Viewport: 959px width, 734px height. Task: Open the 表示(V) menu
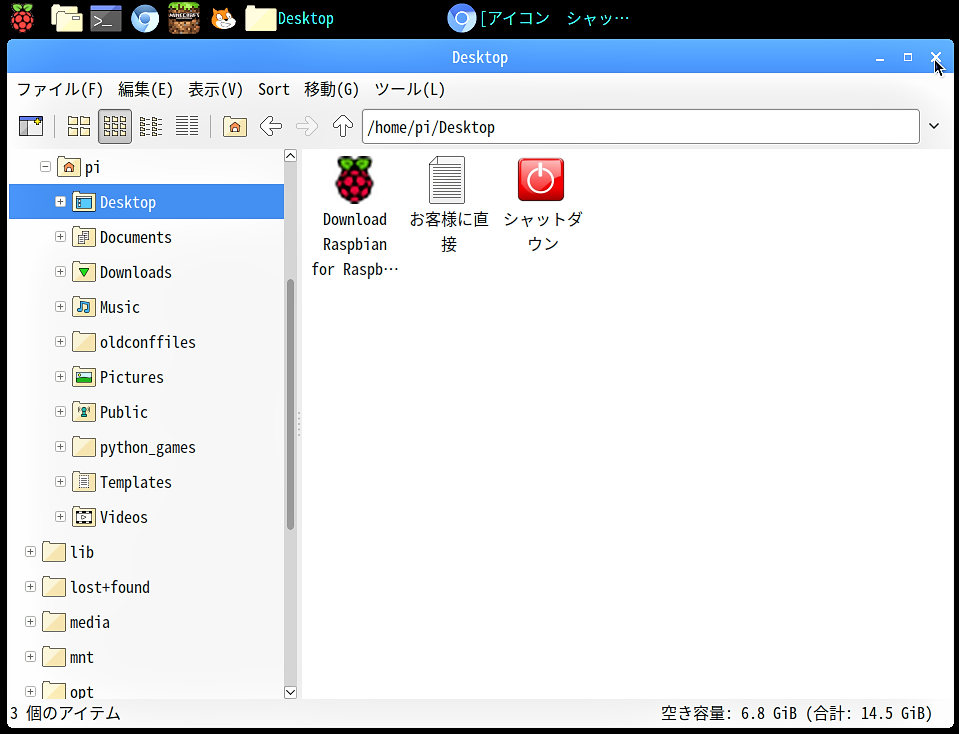215,90
